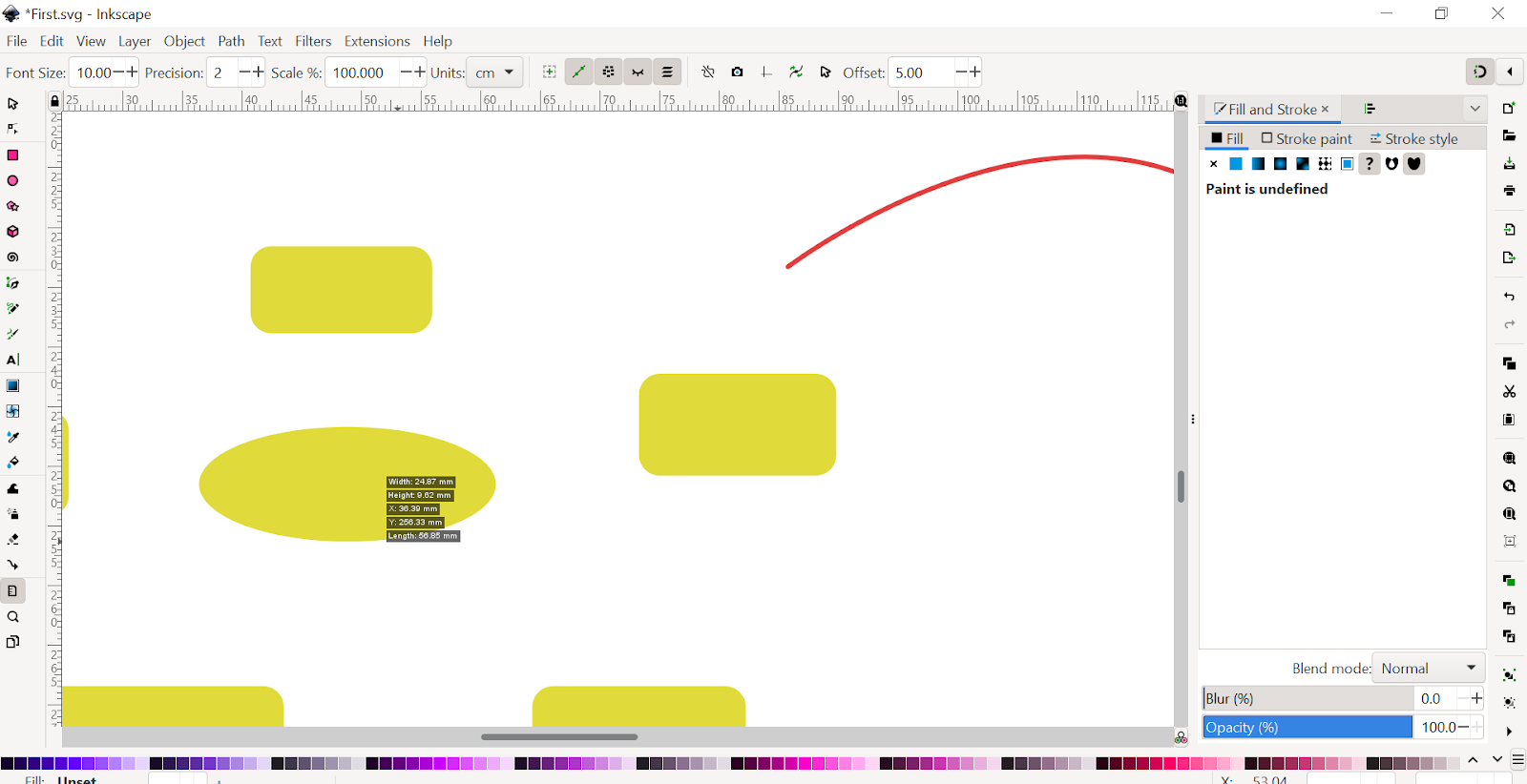Select the Tweak tool
Screen dimensions: 1527x784
click(13, 488)
